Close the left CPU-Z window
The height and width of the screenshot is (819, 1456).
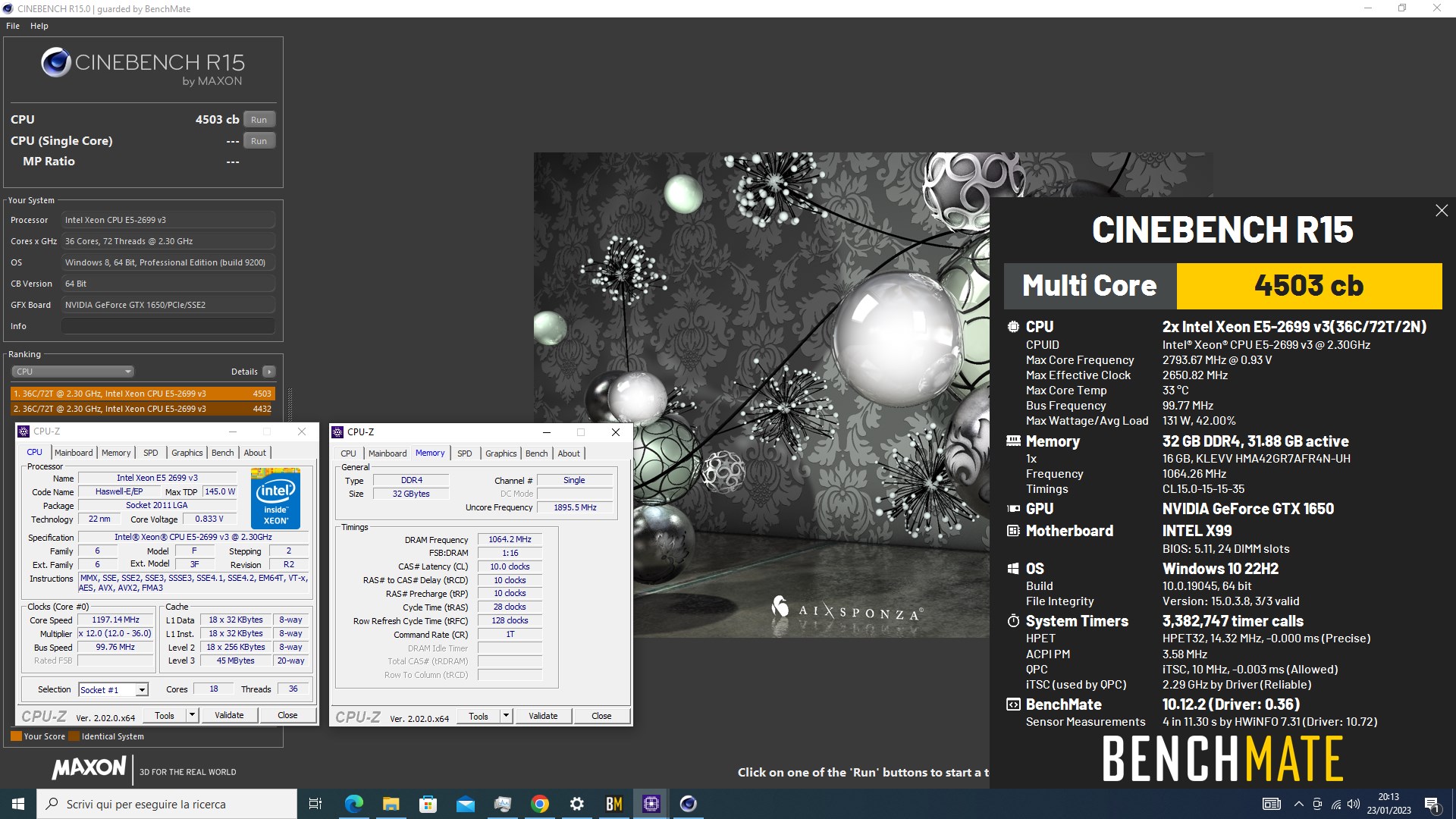pos(302,431)
